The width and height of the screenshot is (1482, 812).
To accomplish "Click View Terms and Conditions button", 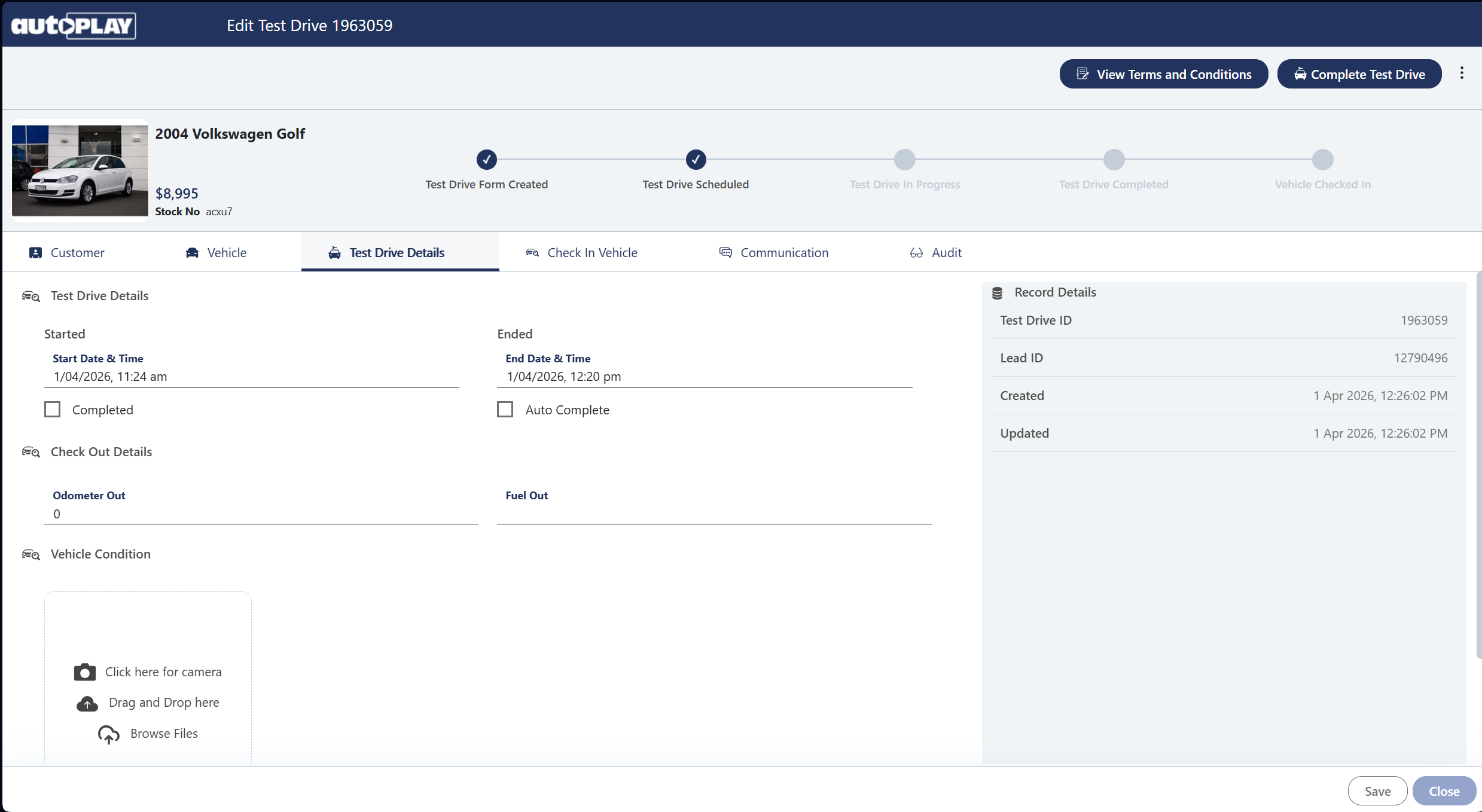I will point(1163,74).
